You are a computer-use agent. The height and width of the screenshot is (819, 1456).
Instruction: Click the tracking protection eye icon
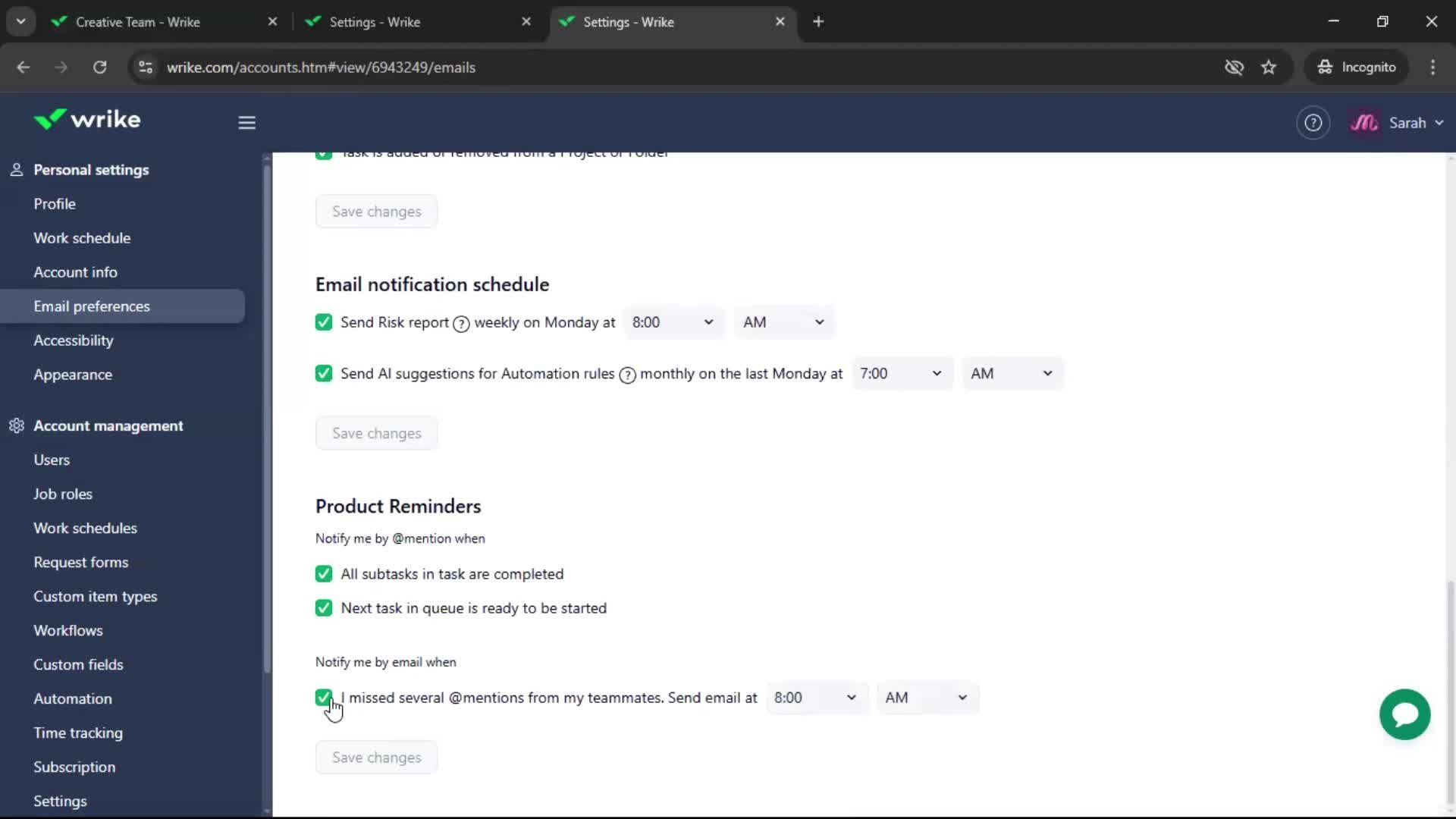1234,67
